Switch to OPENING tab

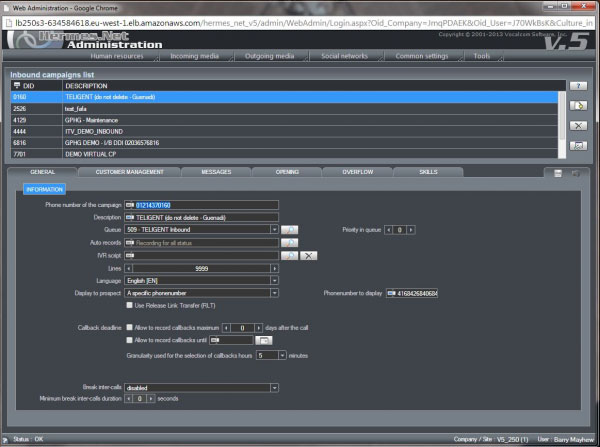(x=287, y=172)
